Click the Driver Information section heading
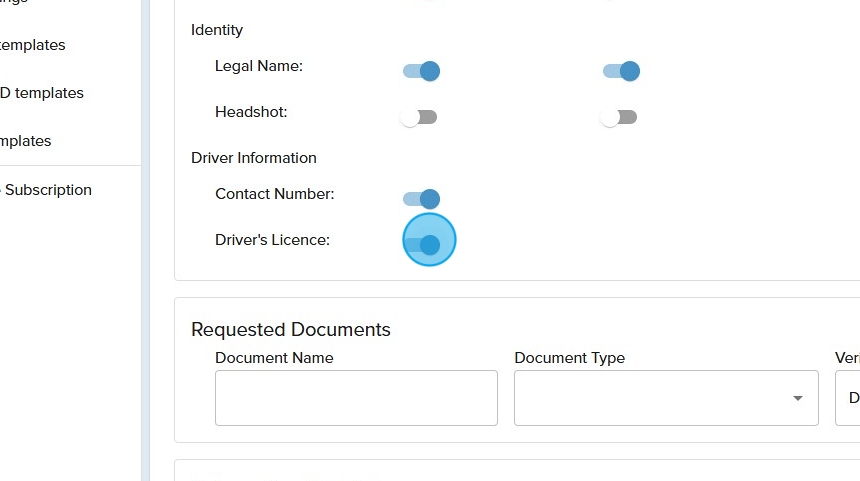The height and width of the screenshot is (481, 860). (254, 158)
